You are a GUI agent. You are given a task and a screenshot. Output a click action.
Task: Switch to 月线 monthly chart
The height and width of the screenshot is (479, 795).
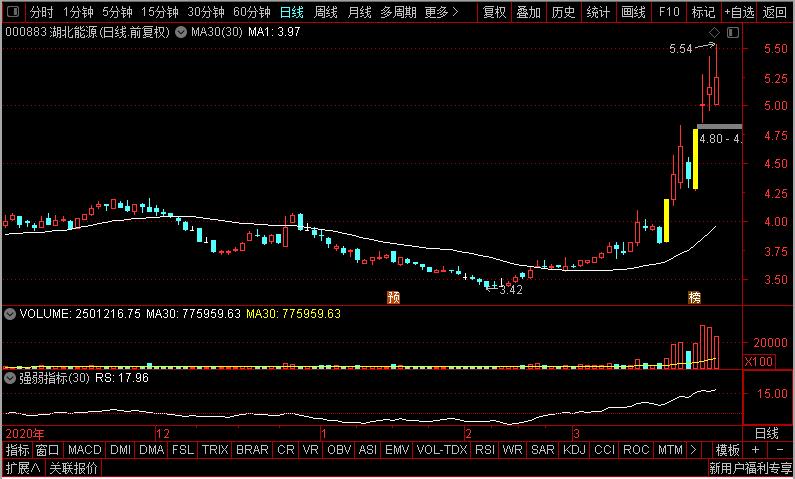pos(359,12)
